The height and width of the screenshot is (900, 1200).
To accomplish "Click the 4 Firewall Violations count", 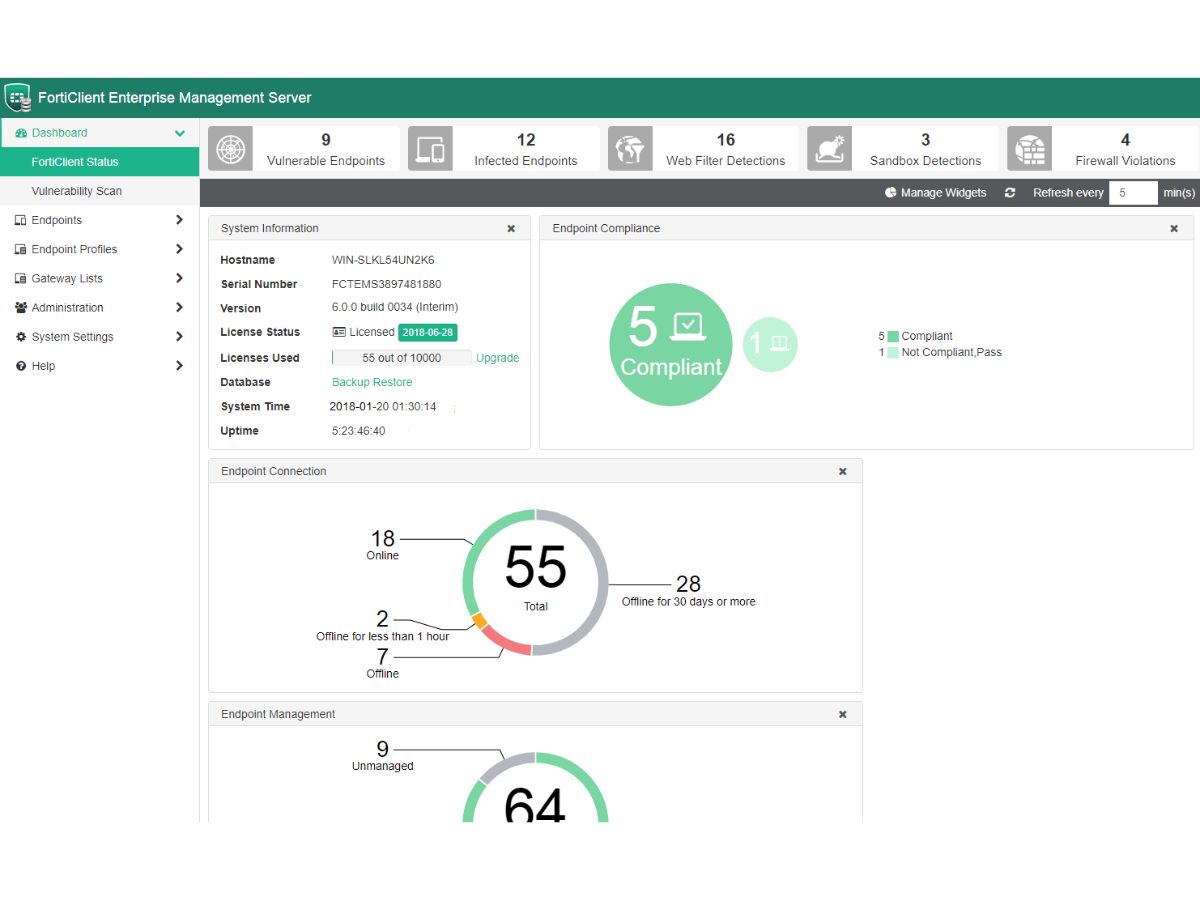I will [x=1126, y=140].
